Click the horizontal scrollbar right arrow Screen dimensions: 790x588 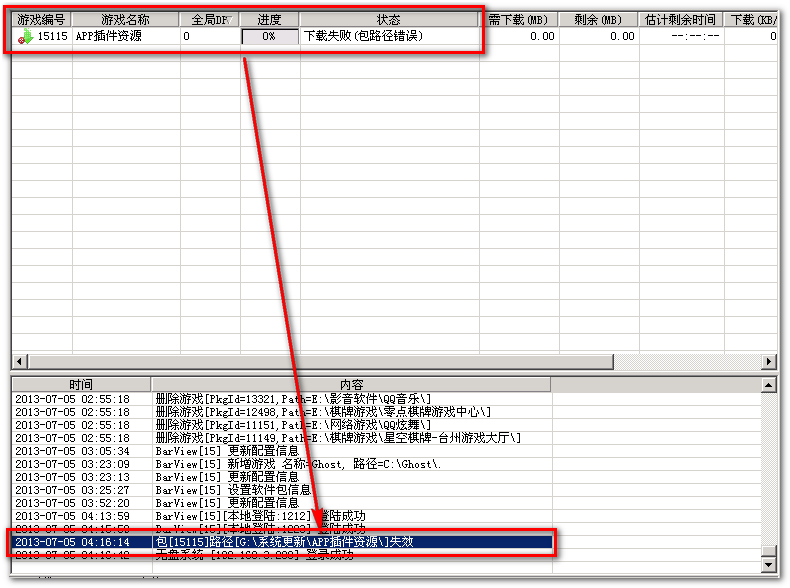pyautogui.click(x=769, y=361)
